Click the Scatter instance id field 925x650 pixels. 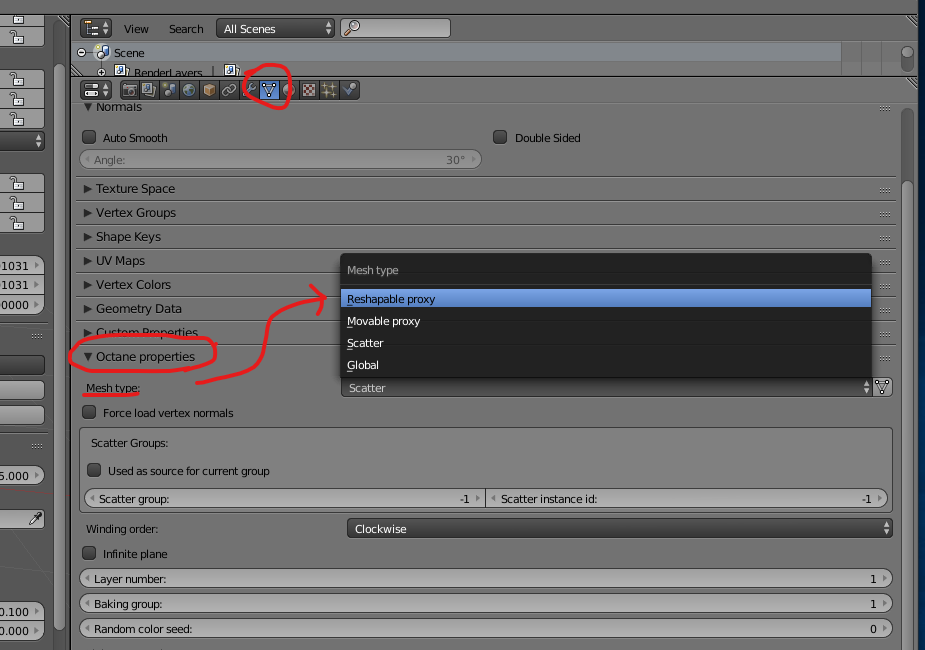coord(687,498)
